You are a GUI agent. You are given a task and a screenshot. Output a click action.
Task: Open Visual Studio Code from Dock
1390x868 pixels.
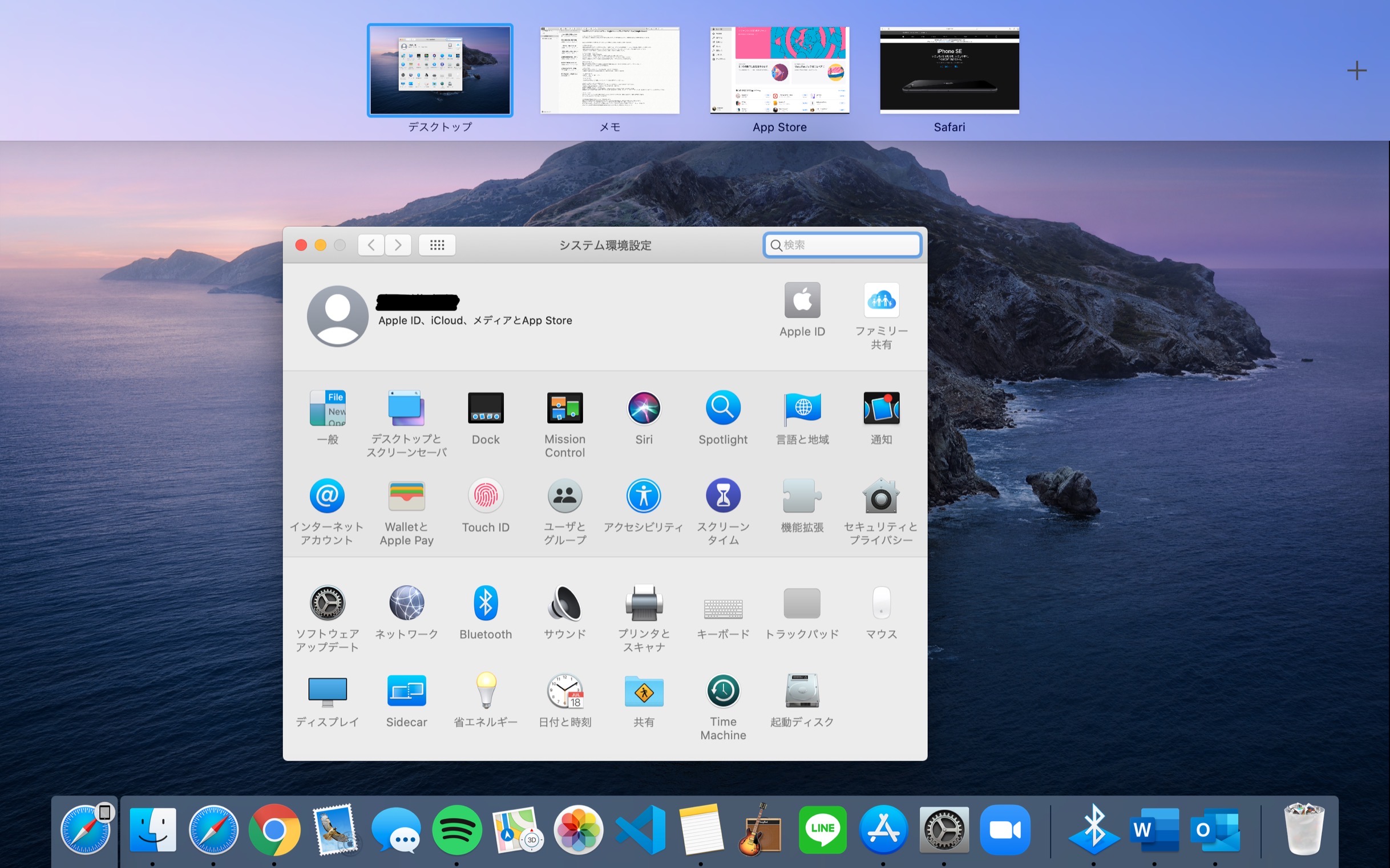tap(640, 830)
